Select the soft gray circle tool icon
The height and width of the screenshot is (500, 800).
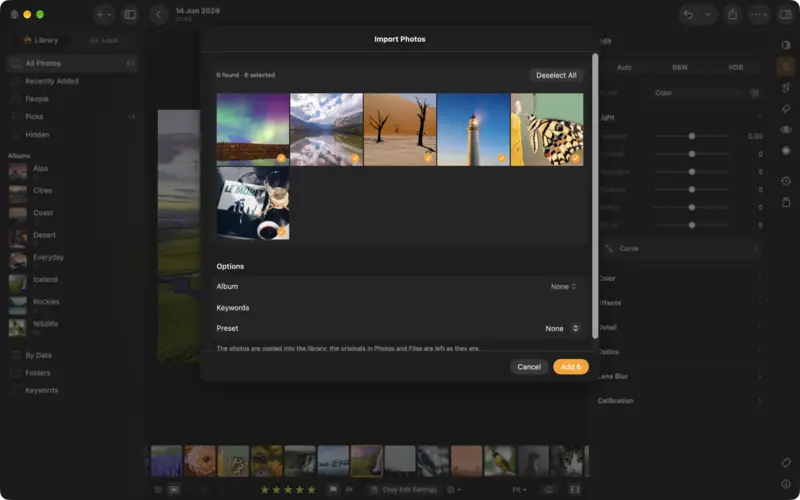786,151
